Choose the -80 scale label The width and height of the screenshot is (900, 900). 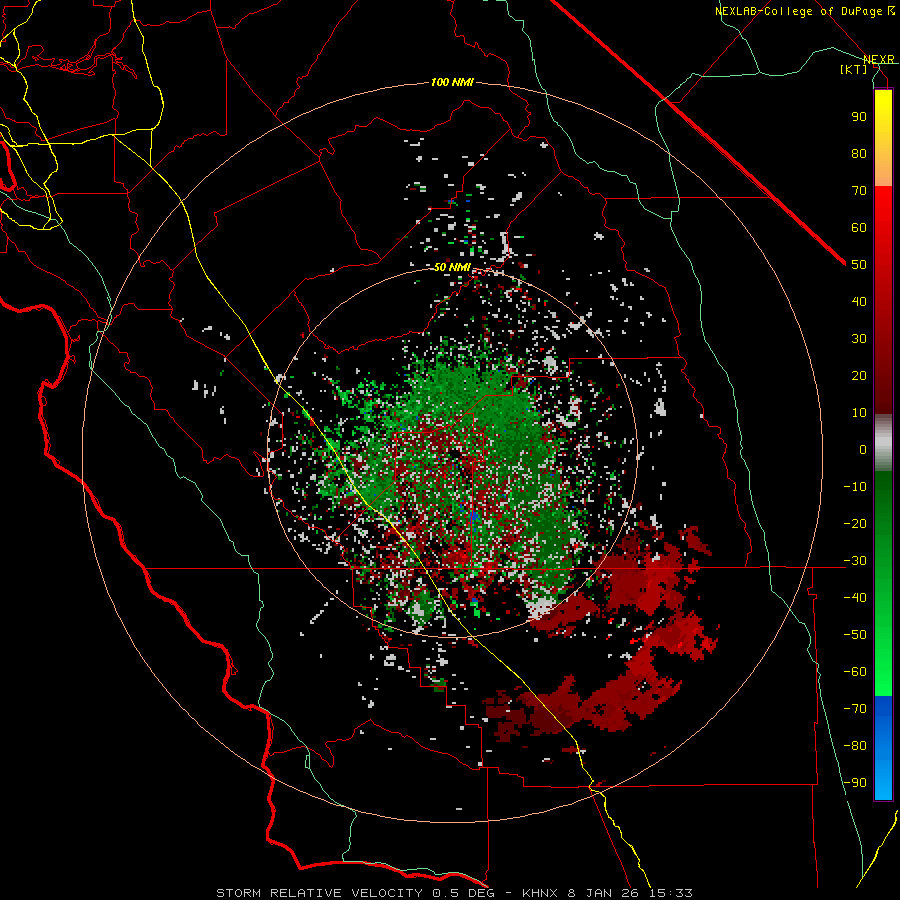click(x=855, y=746)
